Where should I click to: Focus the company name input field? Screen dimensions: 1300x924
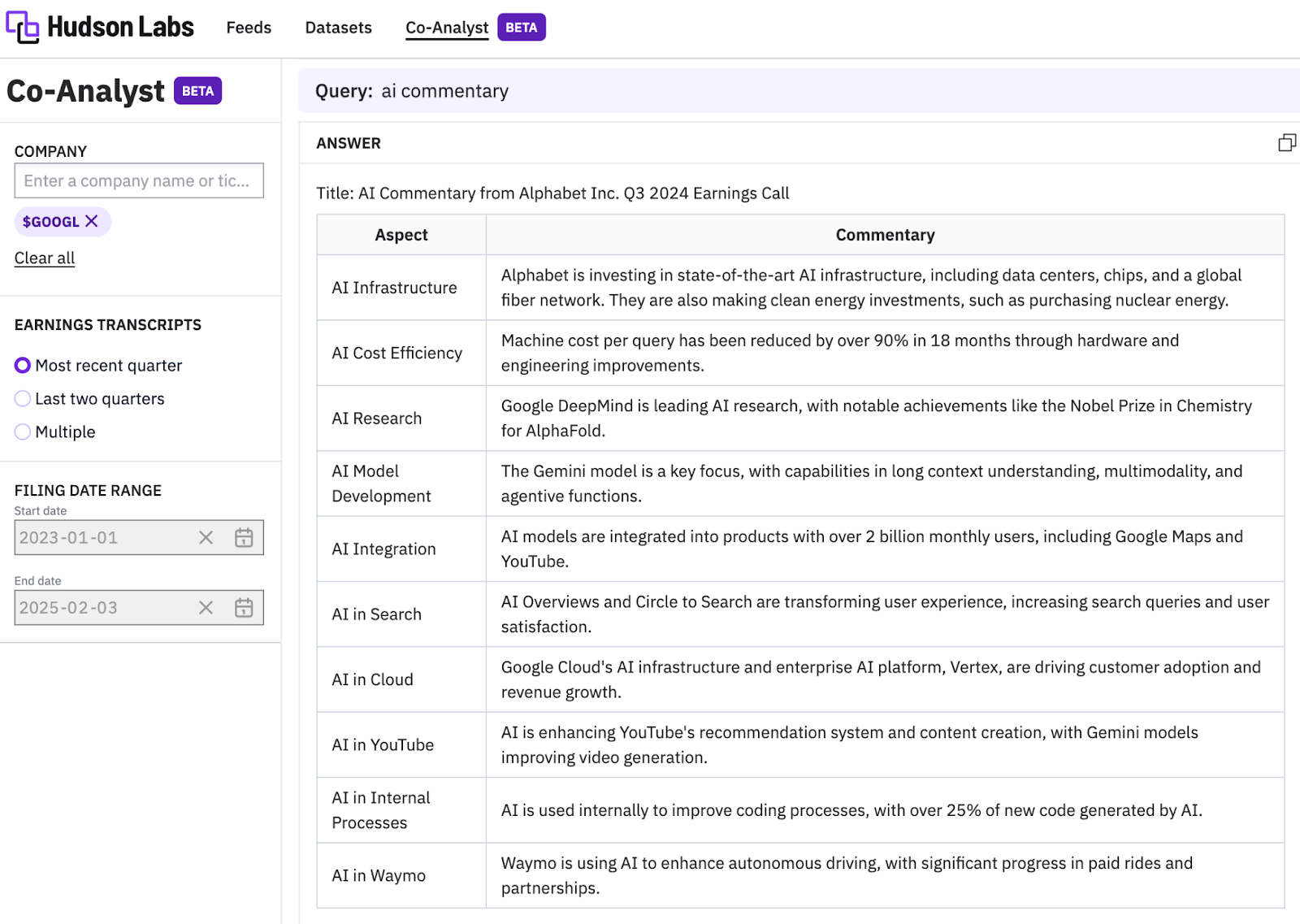138,180
